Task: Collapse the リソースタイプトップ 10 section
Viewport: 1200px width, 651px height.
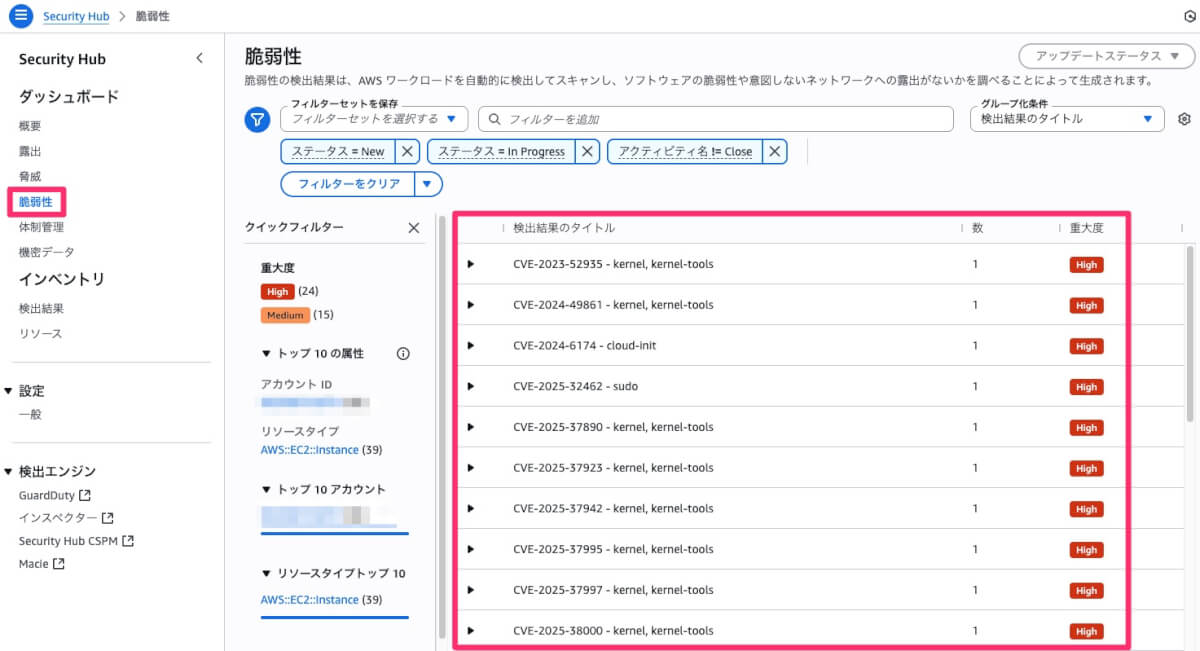Action: (x=266, y=573)
